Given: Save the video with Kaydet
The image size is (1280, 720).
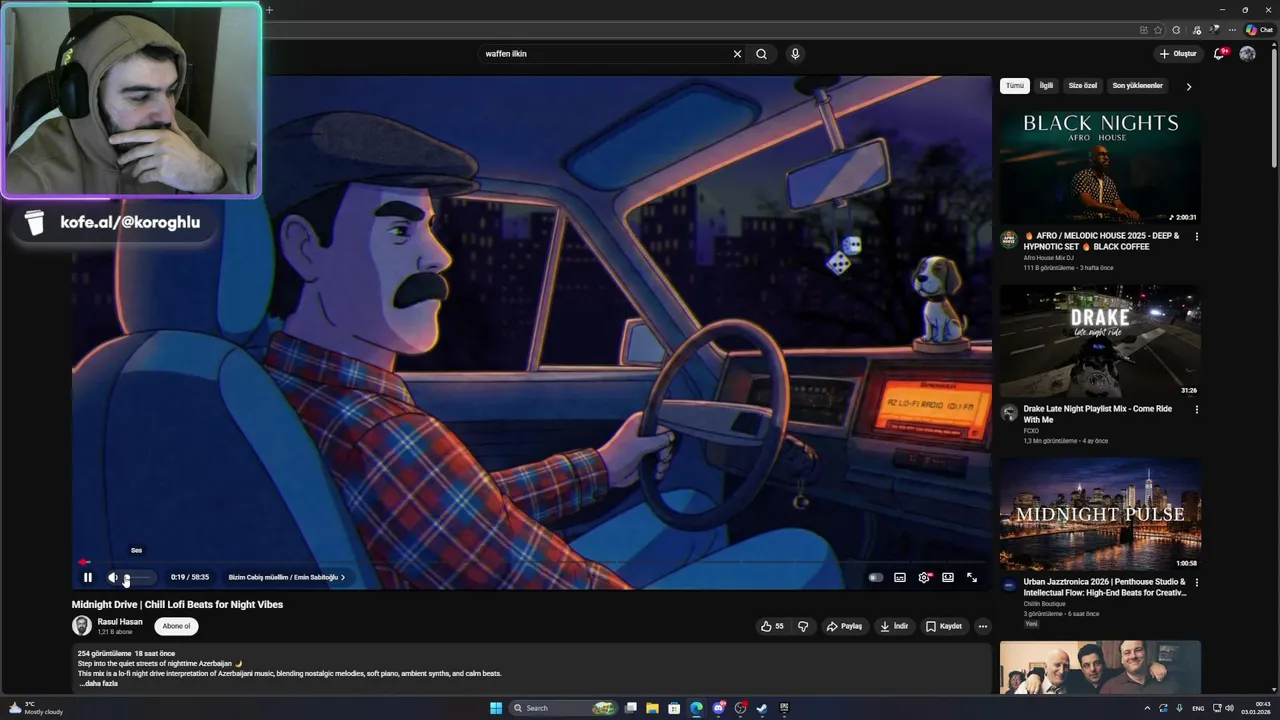Looking at the screenshot, I should click(943, 626).
